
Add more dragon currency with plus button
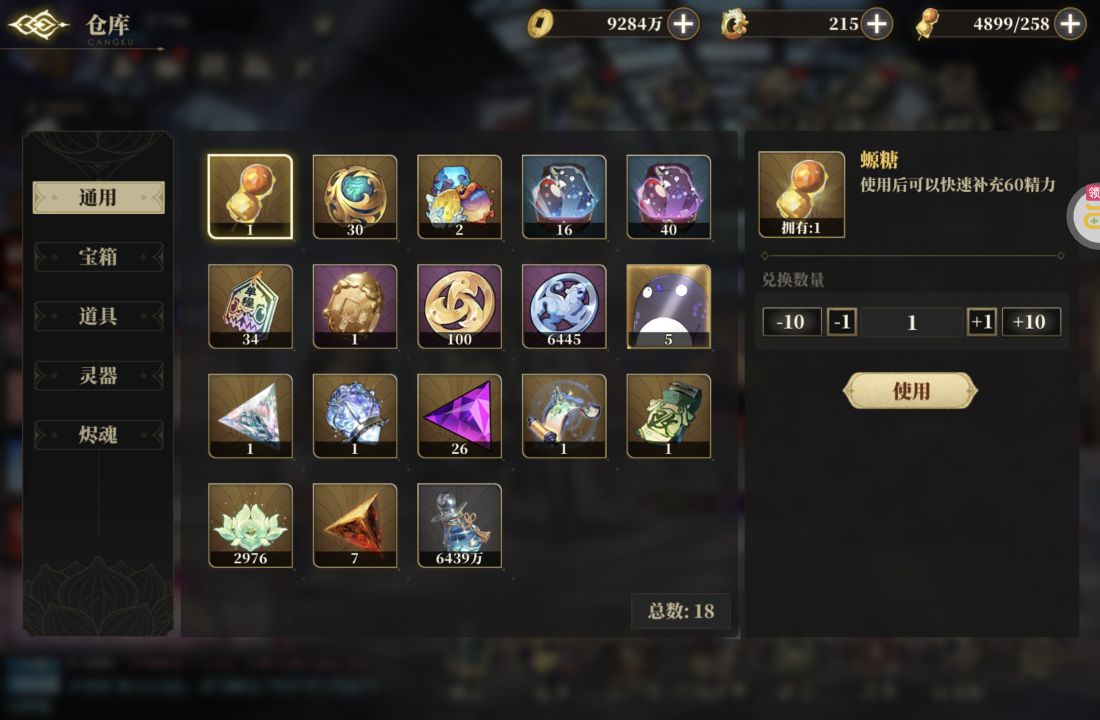(x=877, y=25)
